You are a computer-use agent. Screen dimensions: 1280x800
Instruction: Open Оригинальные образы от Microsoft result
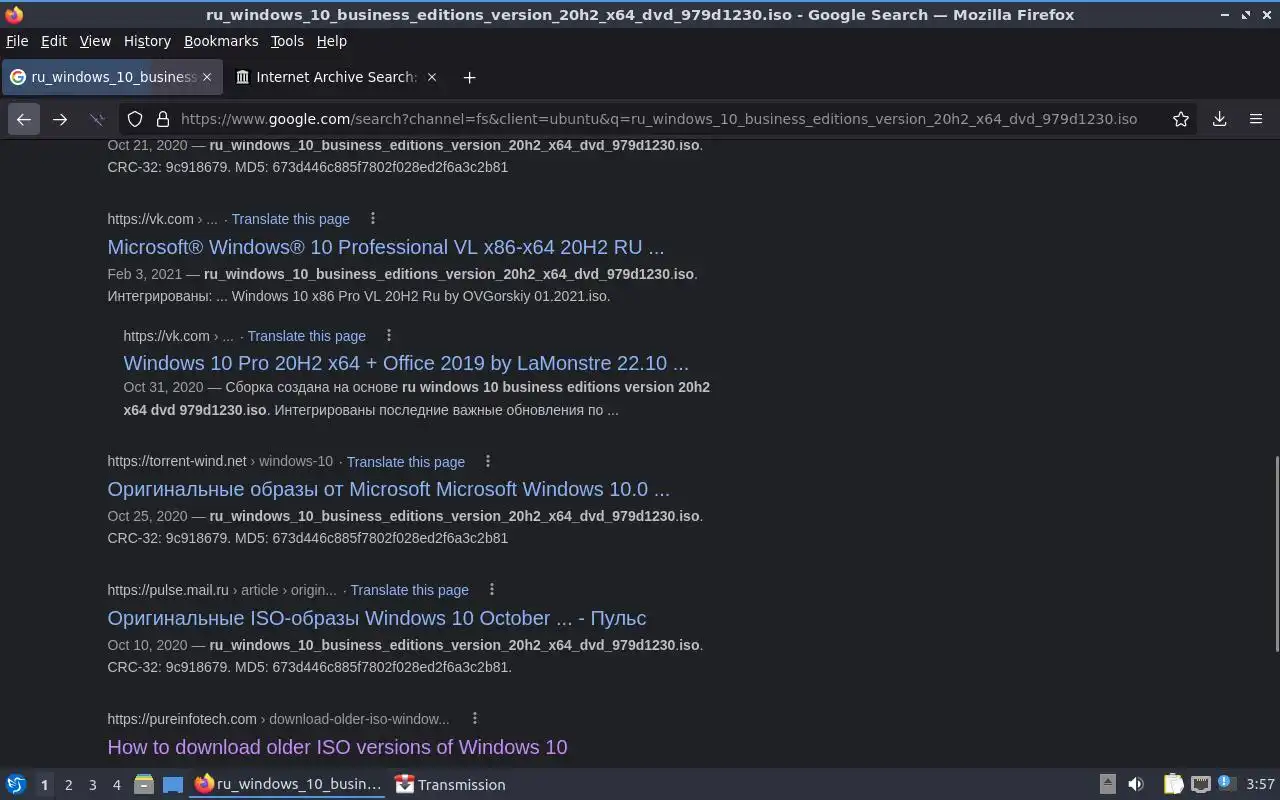(x=389, y=489)
